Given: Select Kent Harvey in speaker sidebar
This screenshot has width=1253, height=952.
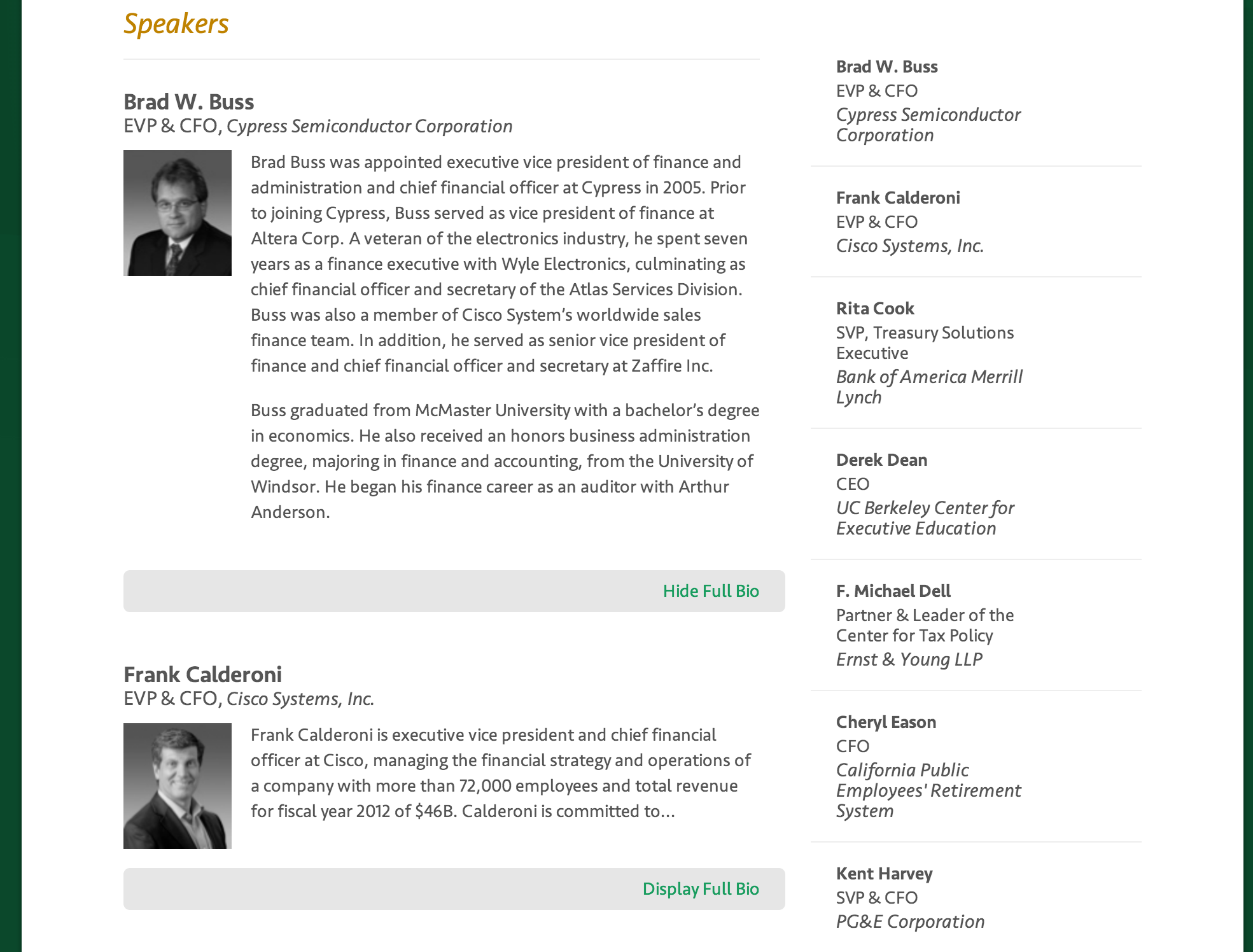Looking at the screenshot, I should tap(884, 874).
